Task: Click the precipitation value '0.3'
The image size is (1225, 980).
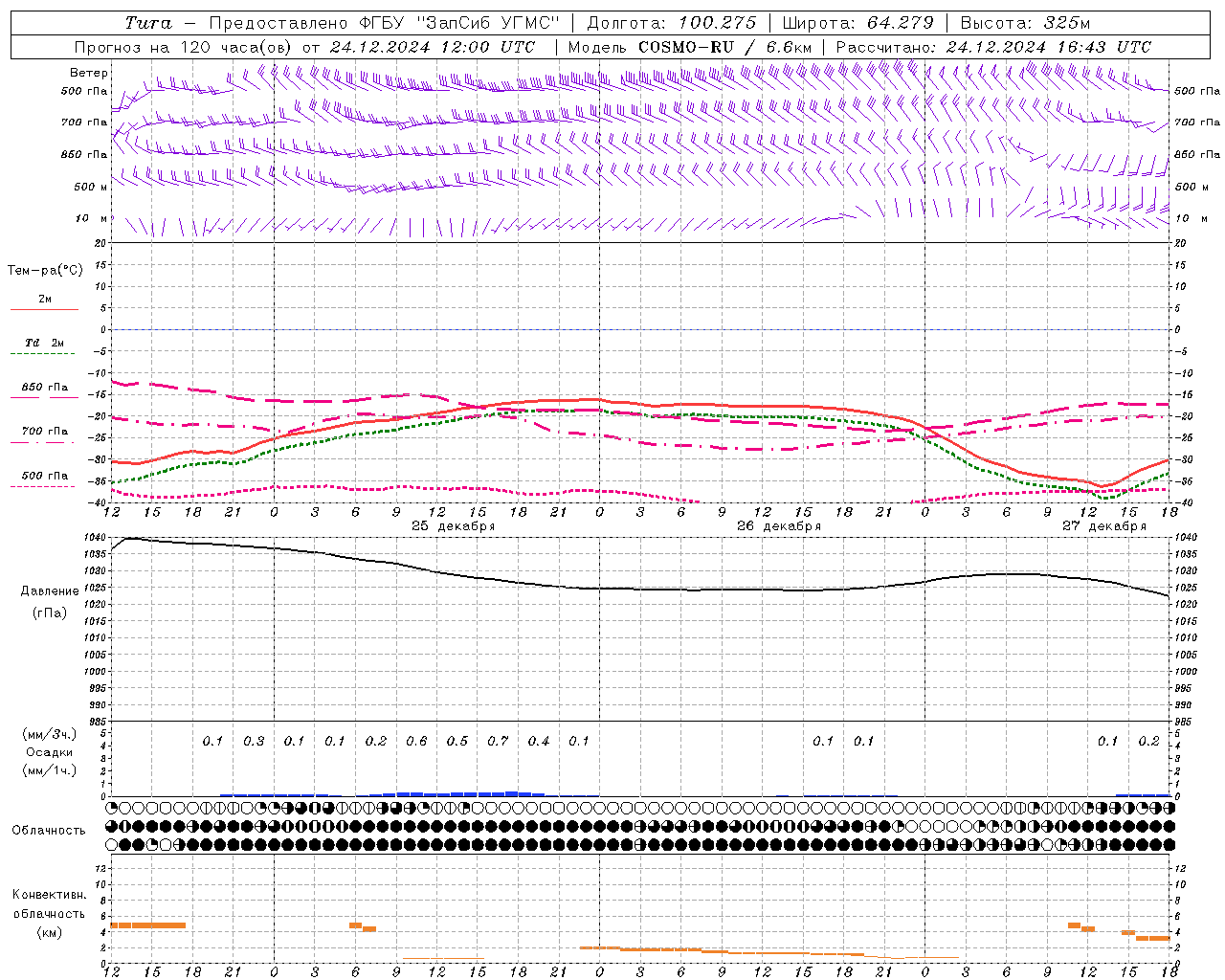Action: (254, 741)
